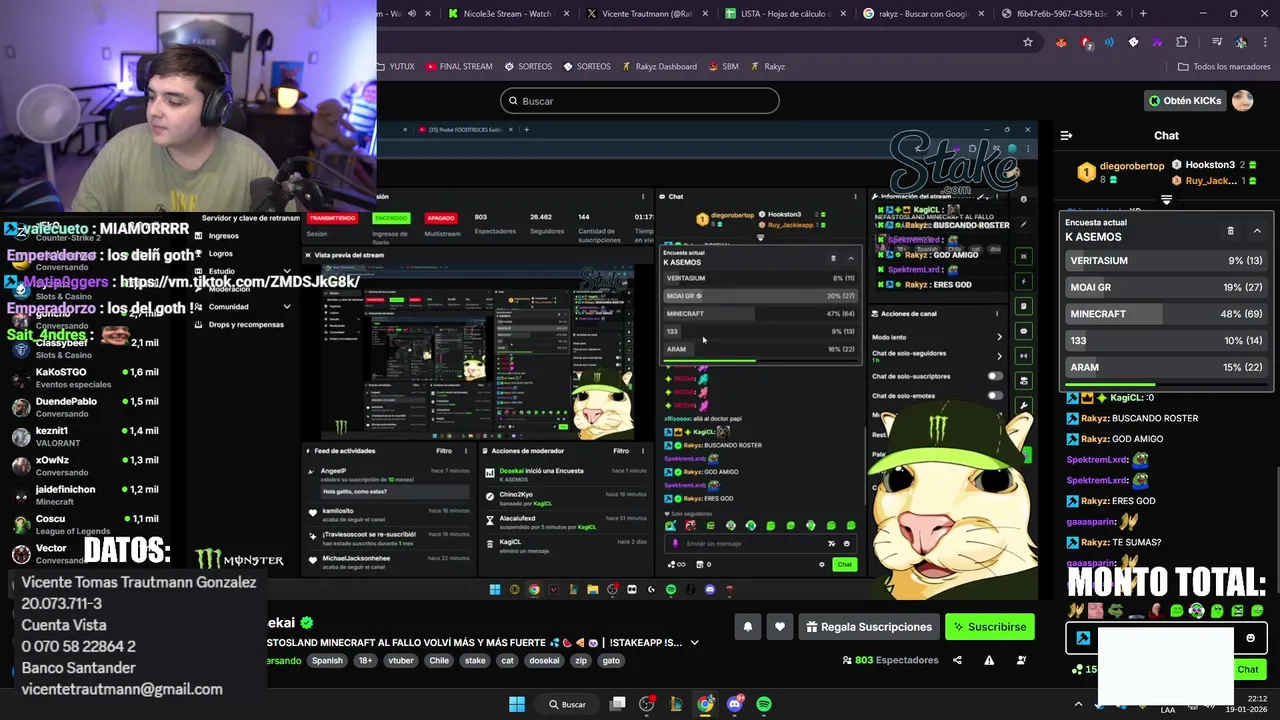Vote for ARAM poll option
The width and height of the screenshot is (1280, 720).
click(1166, 368)
